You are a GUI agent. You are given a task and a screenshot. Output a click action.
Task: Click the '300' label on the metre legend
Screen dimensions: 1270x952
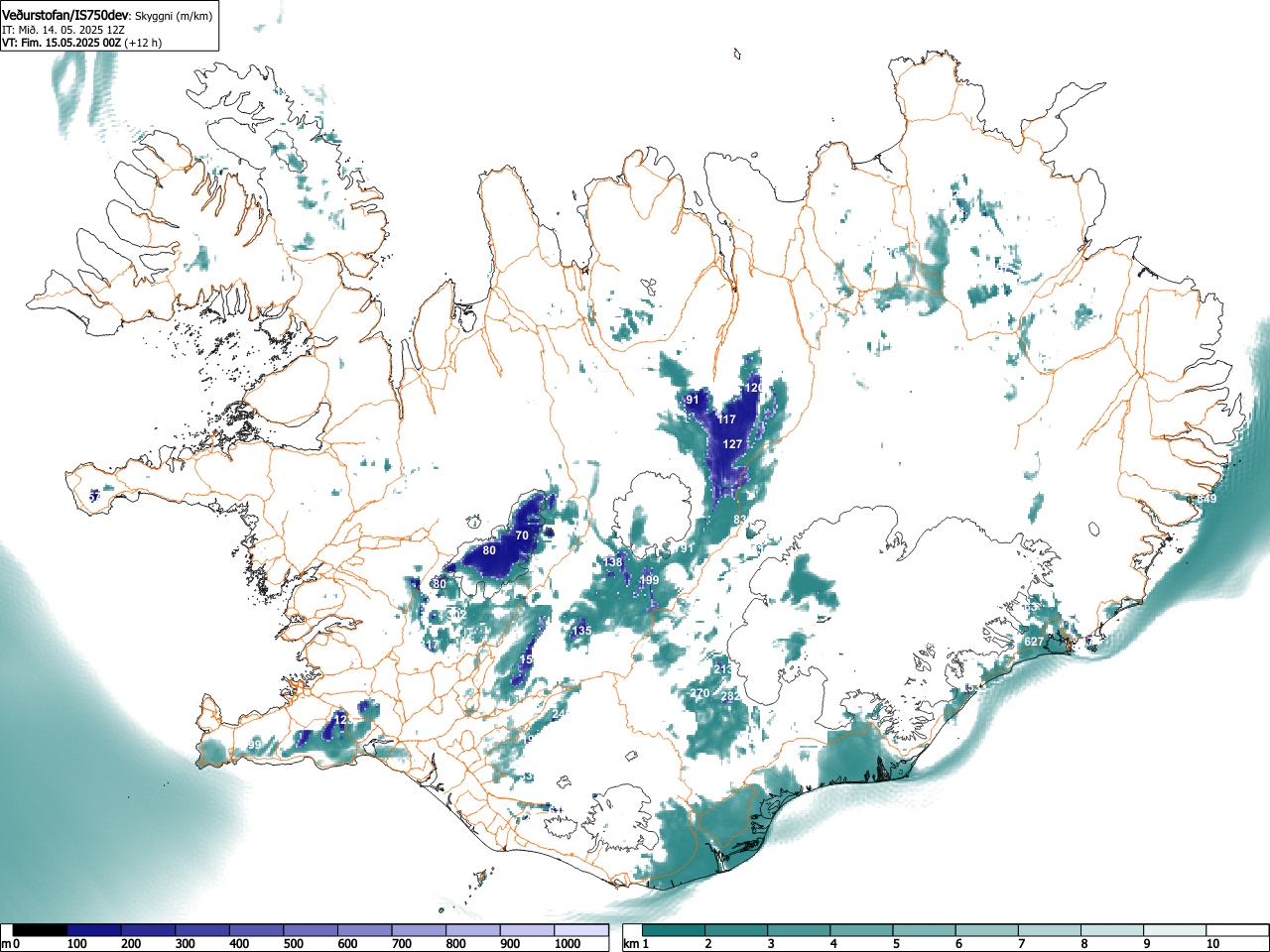186,944
